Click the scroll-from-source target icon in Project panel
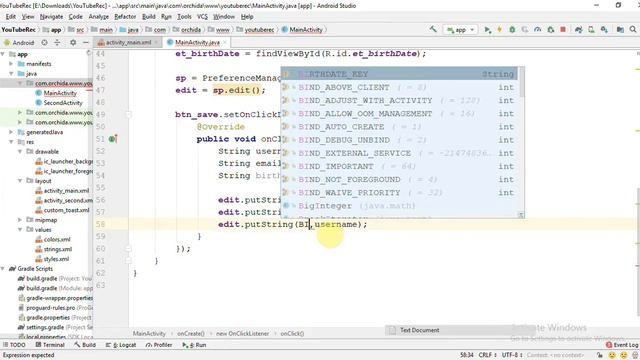The width and height of the screenshot is (640, 360). tap(44, 42)
